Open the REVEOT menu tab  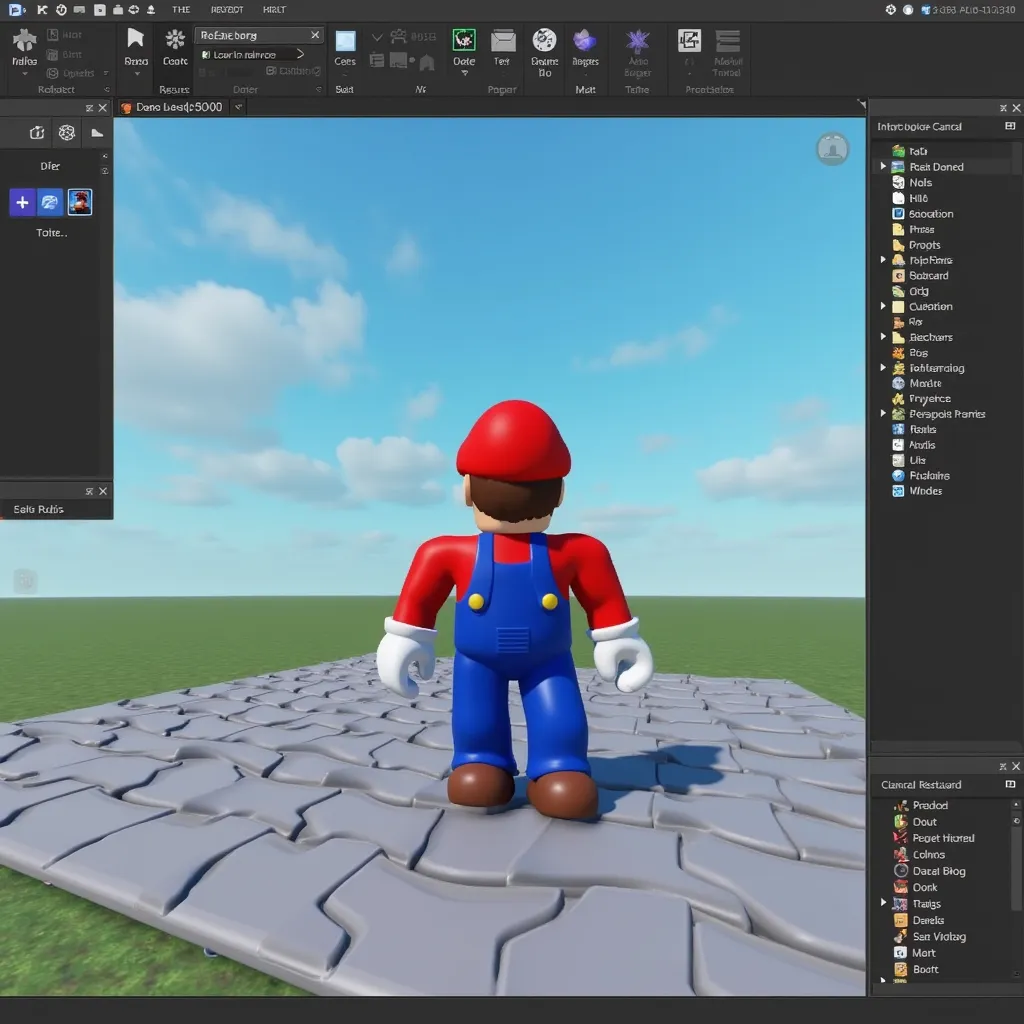coord(227,10)
